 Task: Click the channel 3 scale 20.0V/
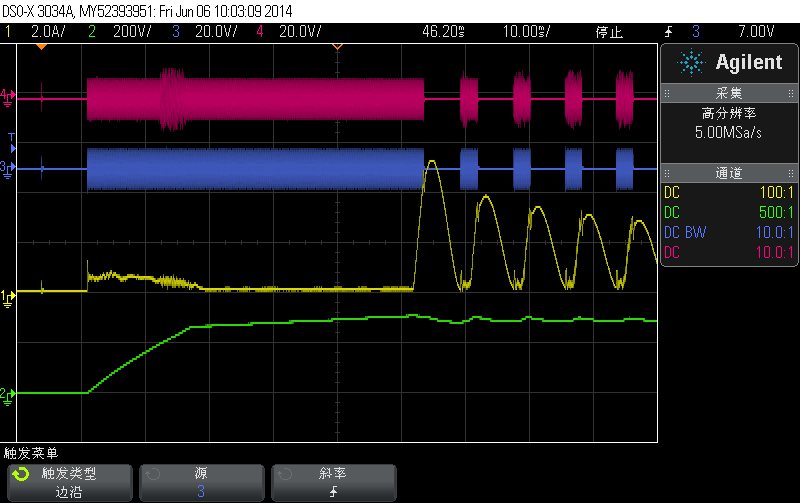[216, 32]
